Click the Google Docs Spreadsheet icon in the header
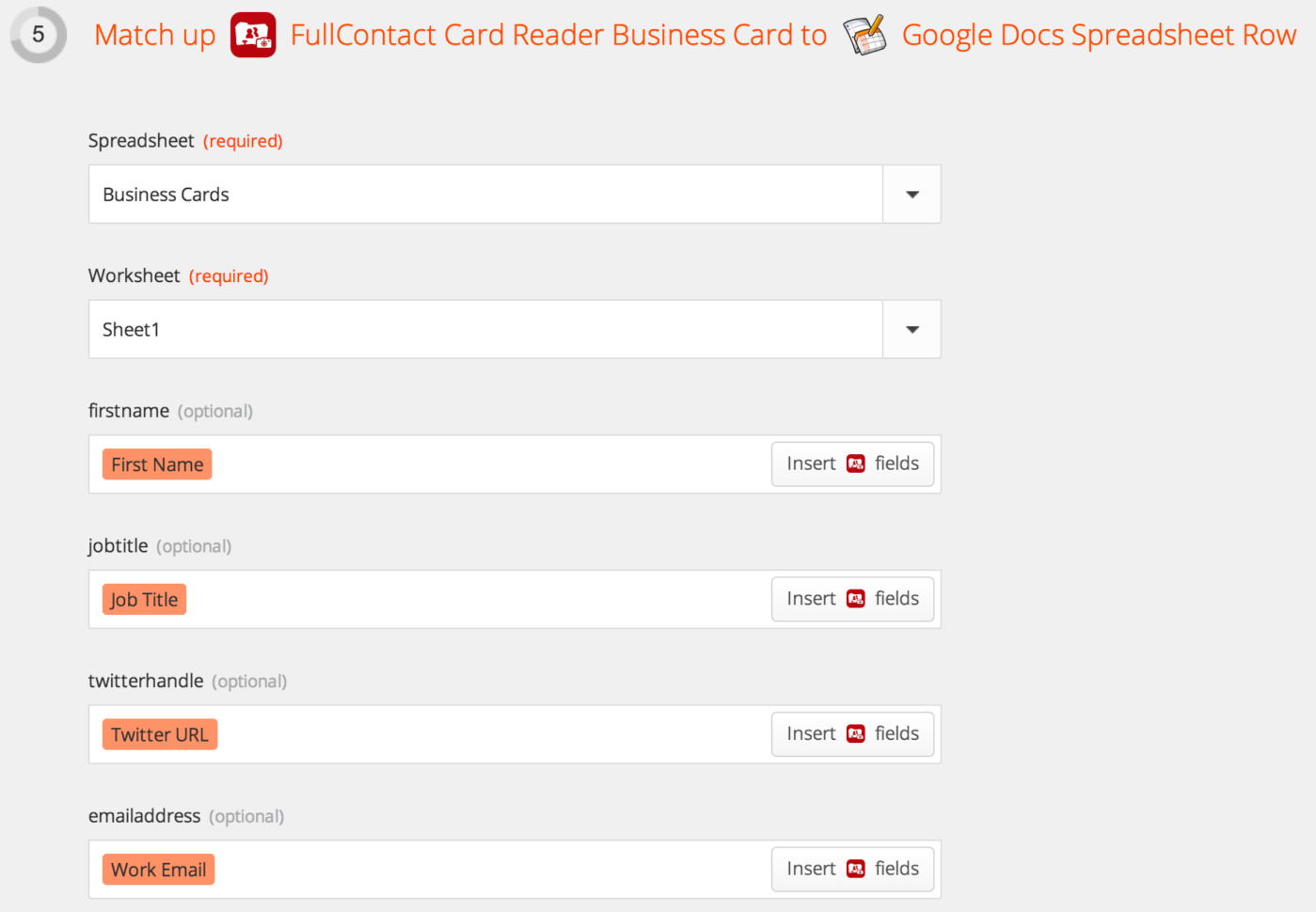Screen dimensions: 1316x912 pyautogui.click(x=864, y=34)
